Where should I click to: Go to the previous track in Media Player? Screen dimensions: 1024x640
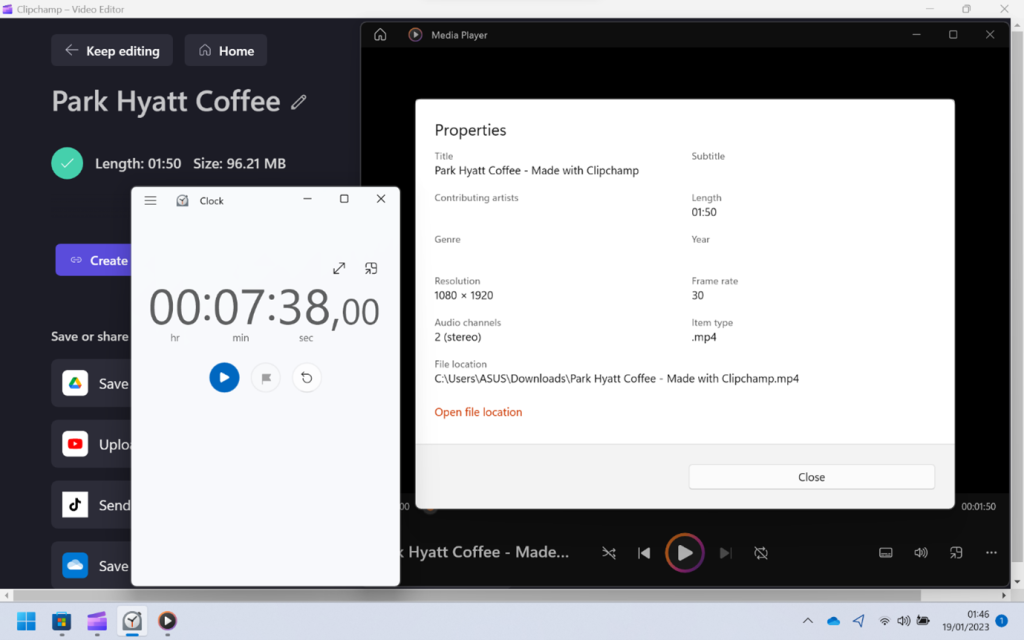[644, 553]
